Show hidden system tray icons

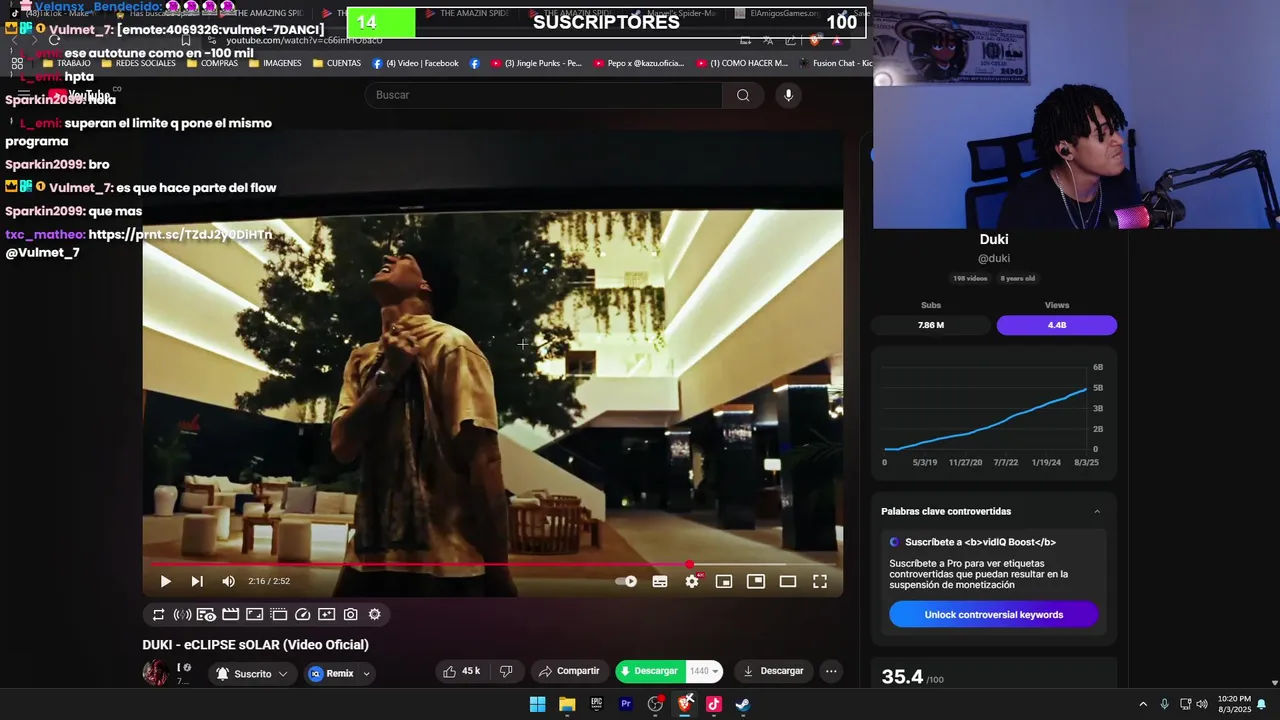pyautogui.click(x=1143, y=704)
